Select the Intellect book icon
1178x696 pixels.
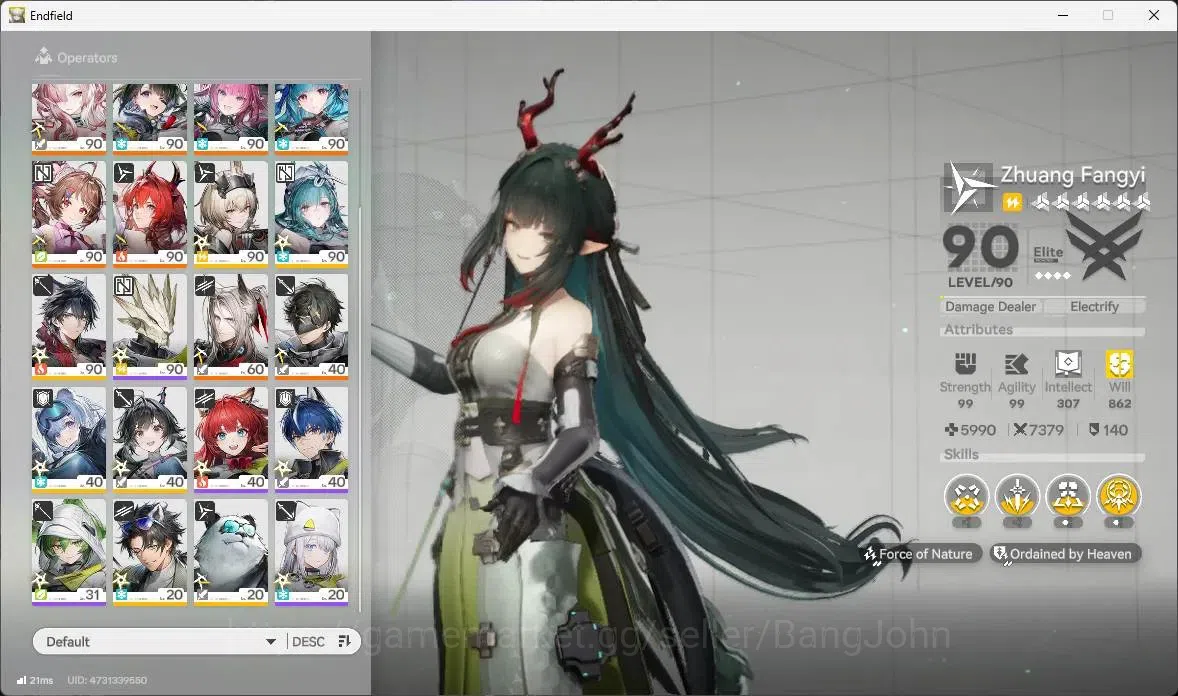[x=1068, y=364]
